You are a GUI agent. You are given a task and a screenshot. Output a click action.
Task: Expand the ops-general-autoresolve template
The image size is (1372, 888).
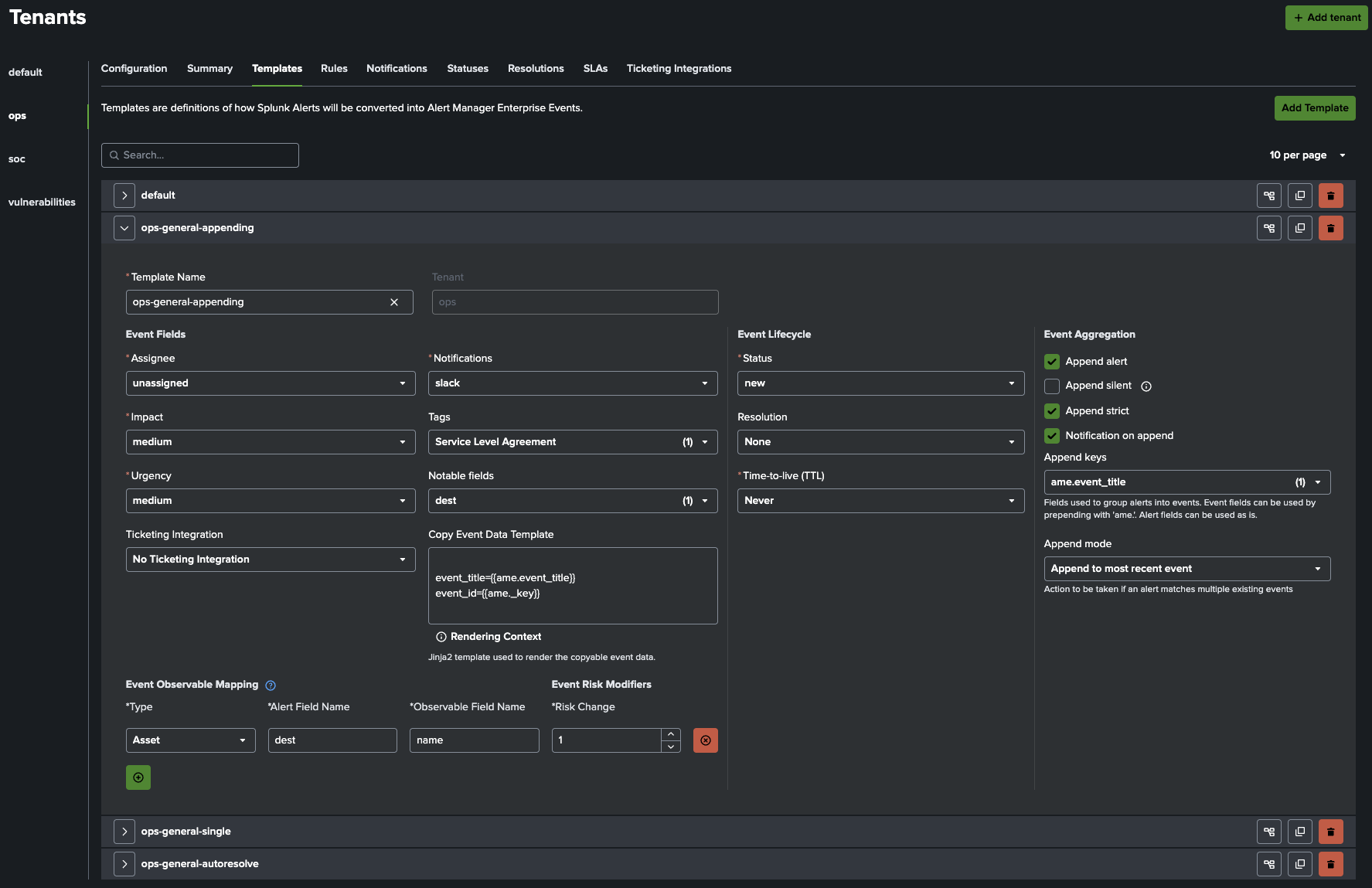tap(124, 863)
